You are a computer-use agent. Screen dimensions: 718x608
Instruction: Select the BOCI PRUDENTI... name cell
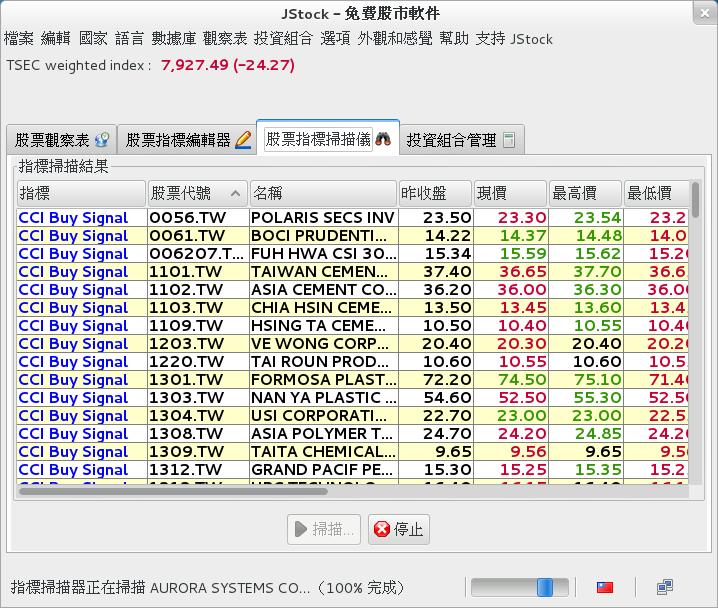pos(324,236)
